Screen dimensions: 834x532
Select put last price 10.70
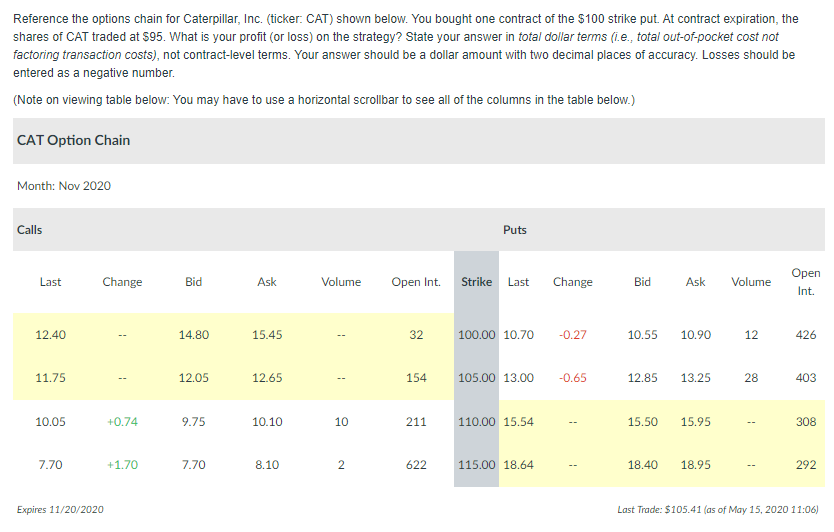[x=518, y=335]
